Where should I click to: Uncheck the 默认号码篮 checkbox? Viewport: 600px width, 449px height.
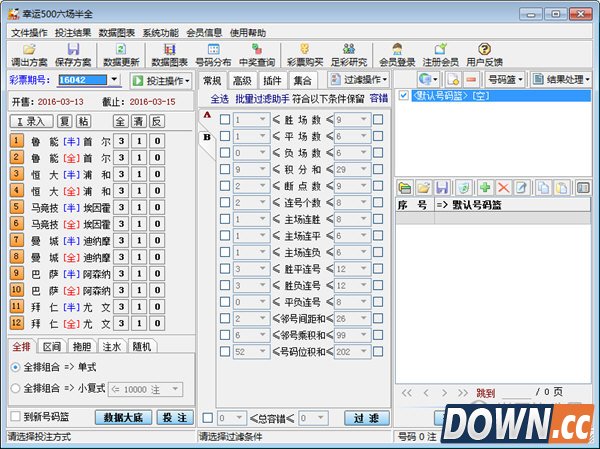click(403, 95)
